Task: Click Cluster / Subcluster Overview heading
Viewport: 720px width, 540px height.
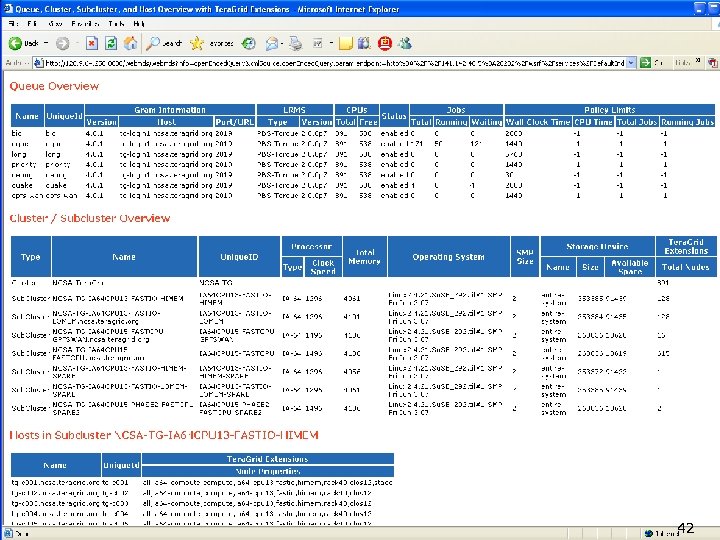Action: pyautogui.click(x=90, y=218)
